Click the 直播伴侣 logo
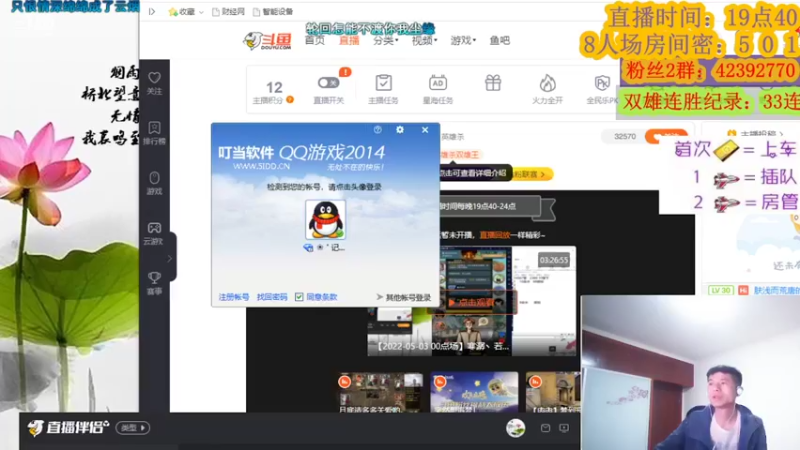Viewport: 800px width, 450px height. [68, 428]
